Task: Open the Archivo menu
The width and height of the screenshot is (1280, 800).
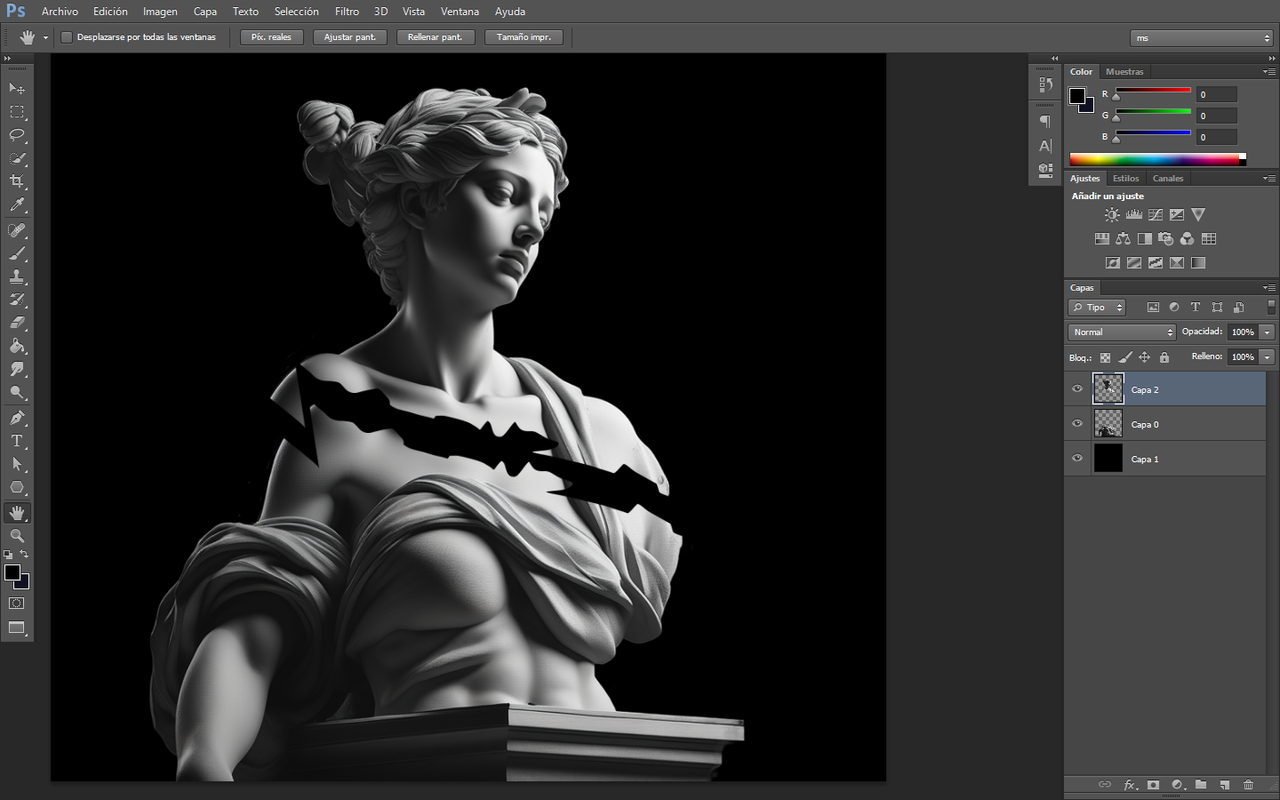Action: 59,12
